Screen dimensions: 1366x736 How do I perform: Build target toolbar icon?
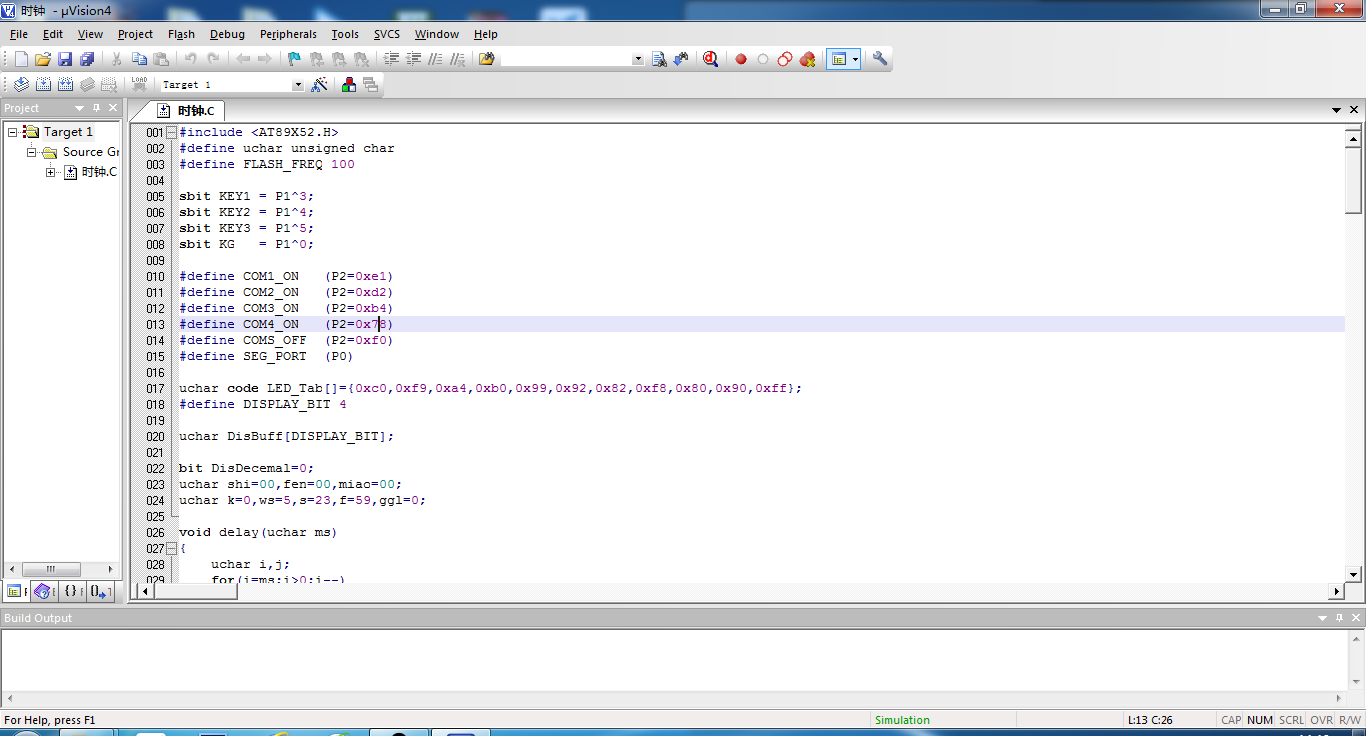coord(43,85)
